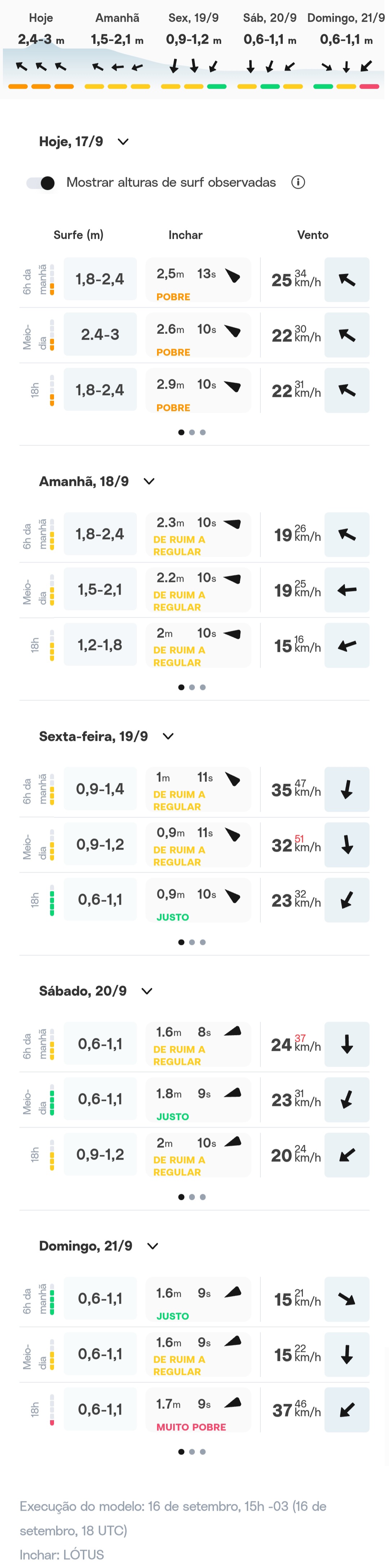The image size is (389, 1568).
Task: Click Saturday 6h swell direction icon at 8s
Action: 233,1031
